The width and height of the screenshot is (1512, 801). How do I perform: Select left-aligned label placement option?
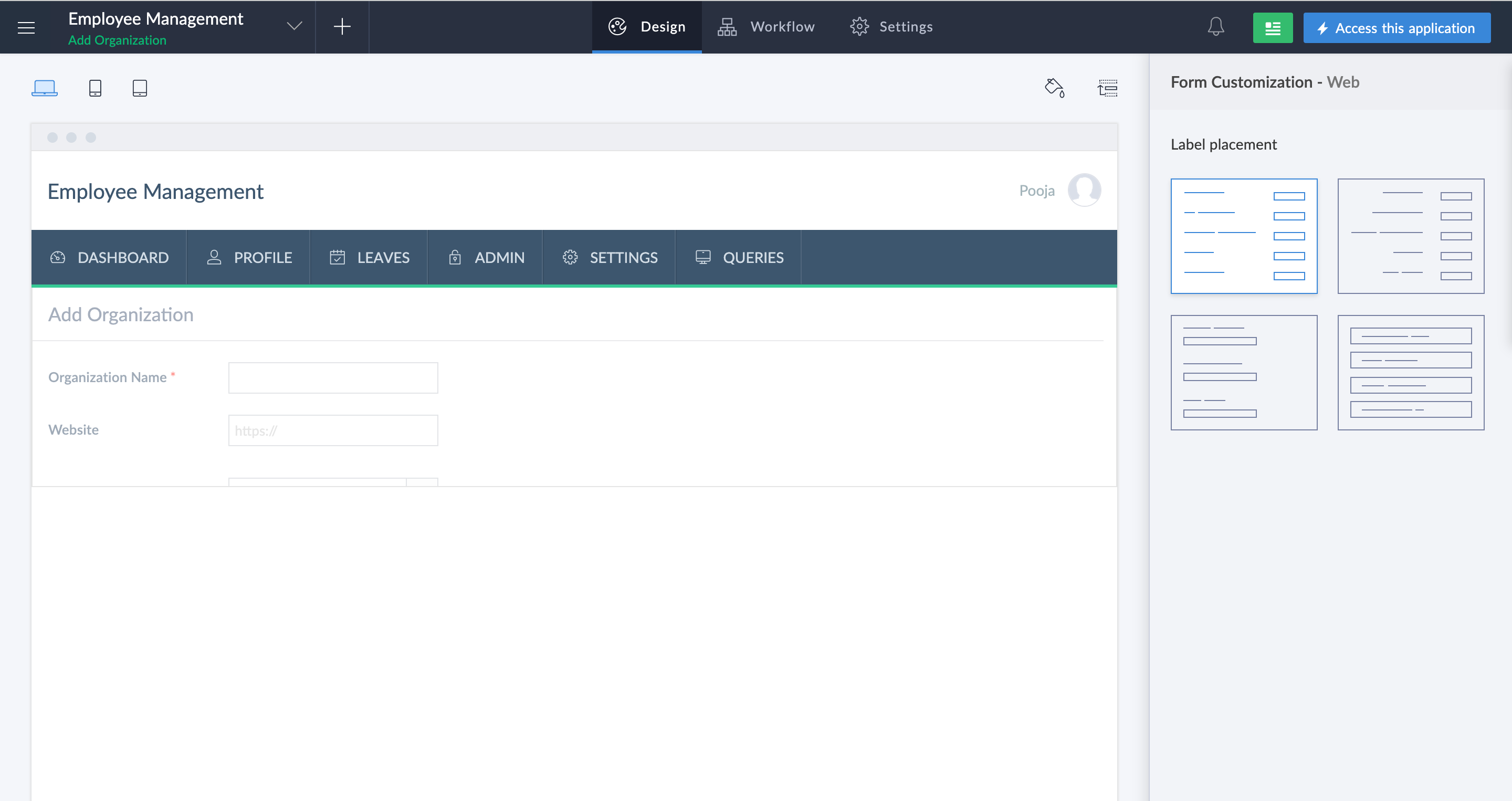coord(1244,236)
